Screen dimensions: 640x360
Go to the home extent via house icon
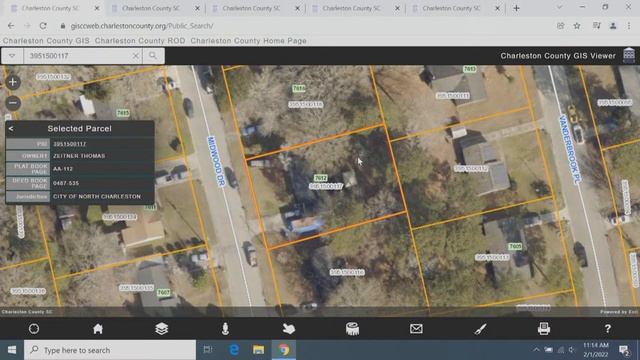(x=98, y=329)
